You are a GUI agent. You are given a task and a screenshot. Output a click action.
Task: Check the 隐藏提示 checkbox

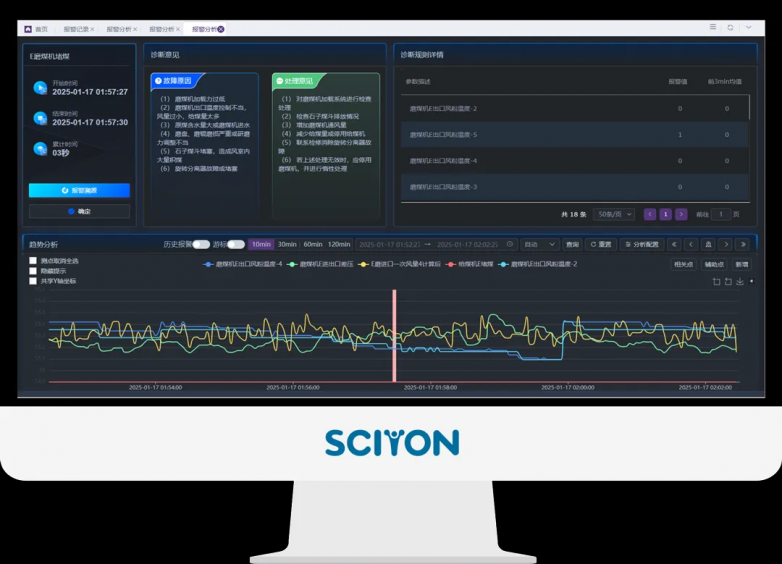point(33,271)
